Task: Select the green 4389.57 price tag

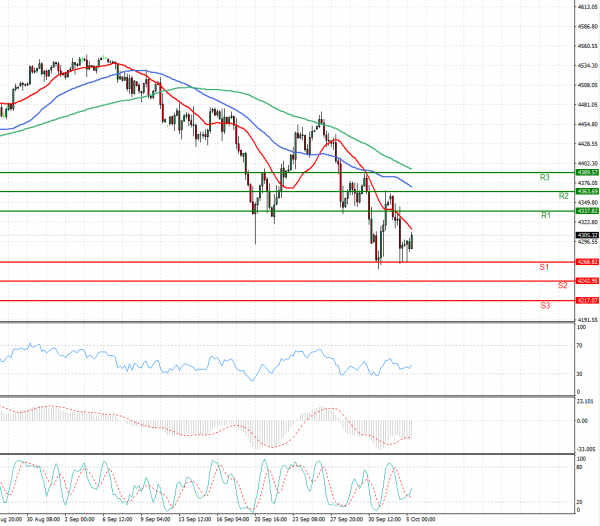Action: [x=587, y=173]
